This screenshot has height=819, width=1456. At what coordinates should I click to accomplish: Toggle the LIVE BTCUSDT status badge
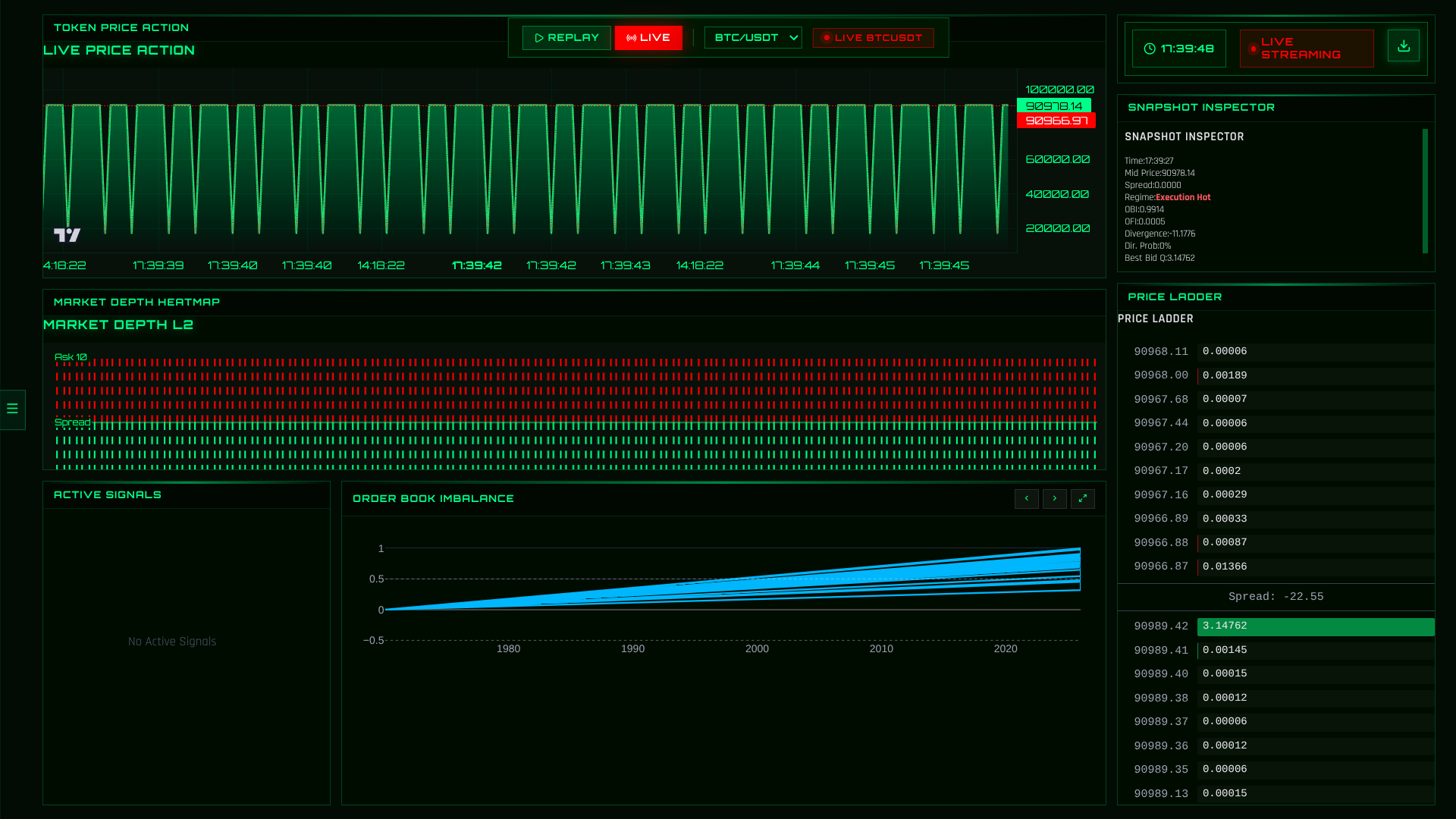pos(873,38)
